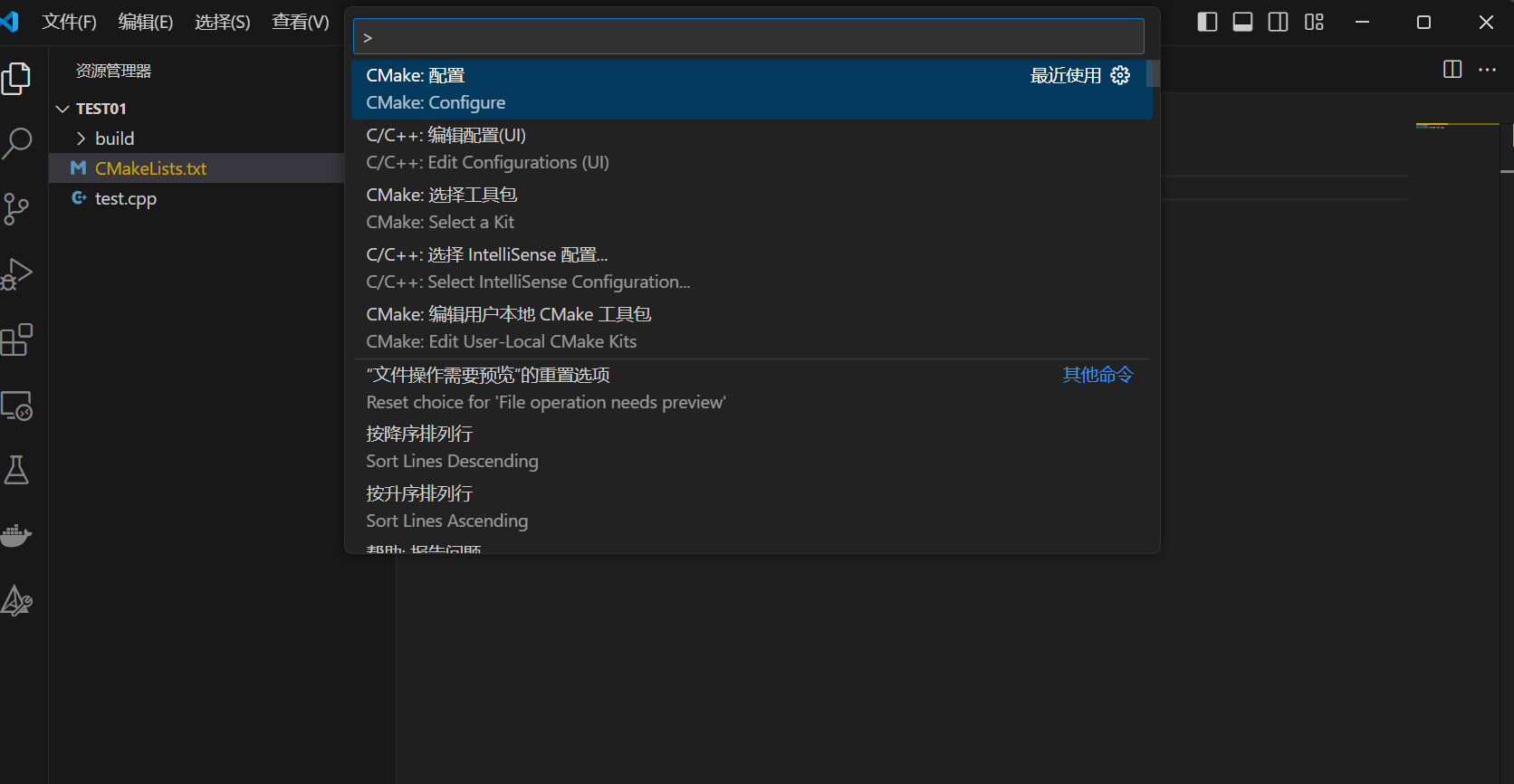1514x784 pixels.
Task: Open the Run and Debug view
Action: [x=16, y=274]
